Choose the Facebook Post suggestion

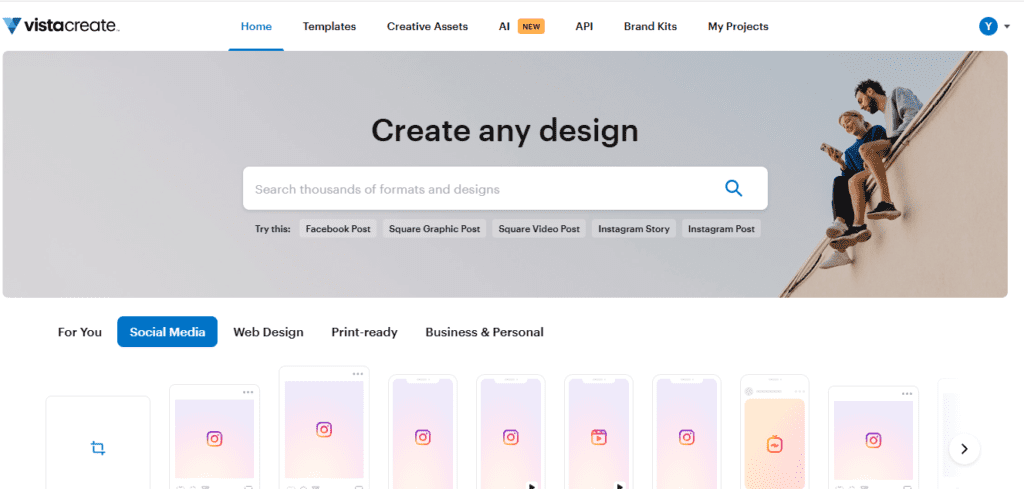coord(338,229)
